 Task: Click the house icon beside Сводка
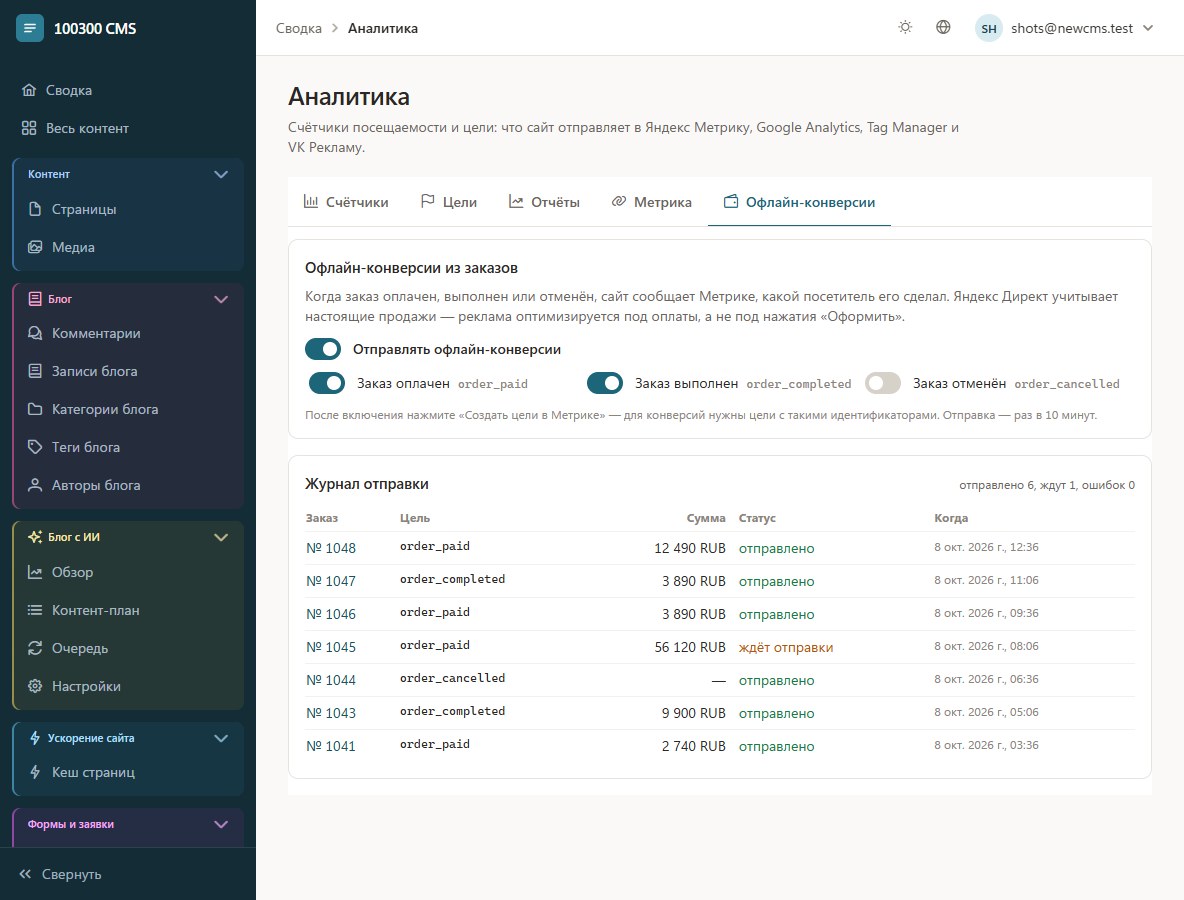(29, 90)
